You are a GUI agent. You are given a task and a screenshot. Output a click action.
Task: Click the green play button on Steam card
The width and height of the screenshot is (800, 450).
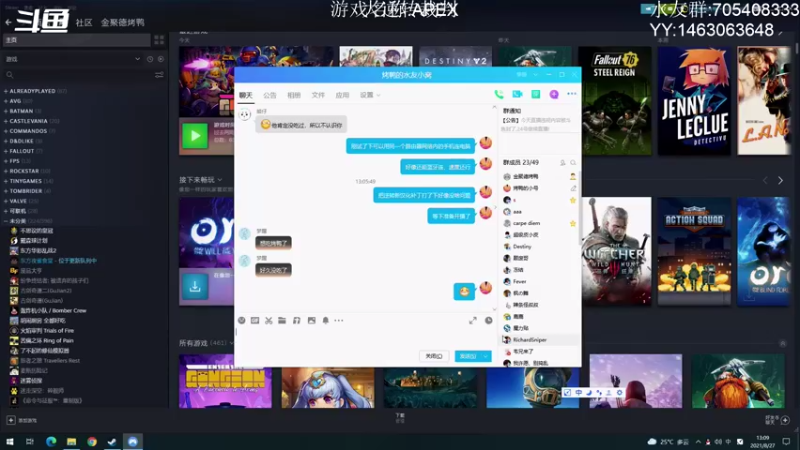195,136
